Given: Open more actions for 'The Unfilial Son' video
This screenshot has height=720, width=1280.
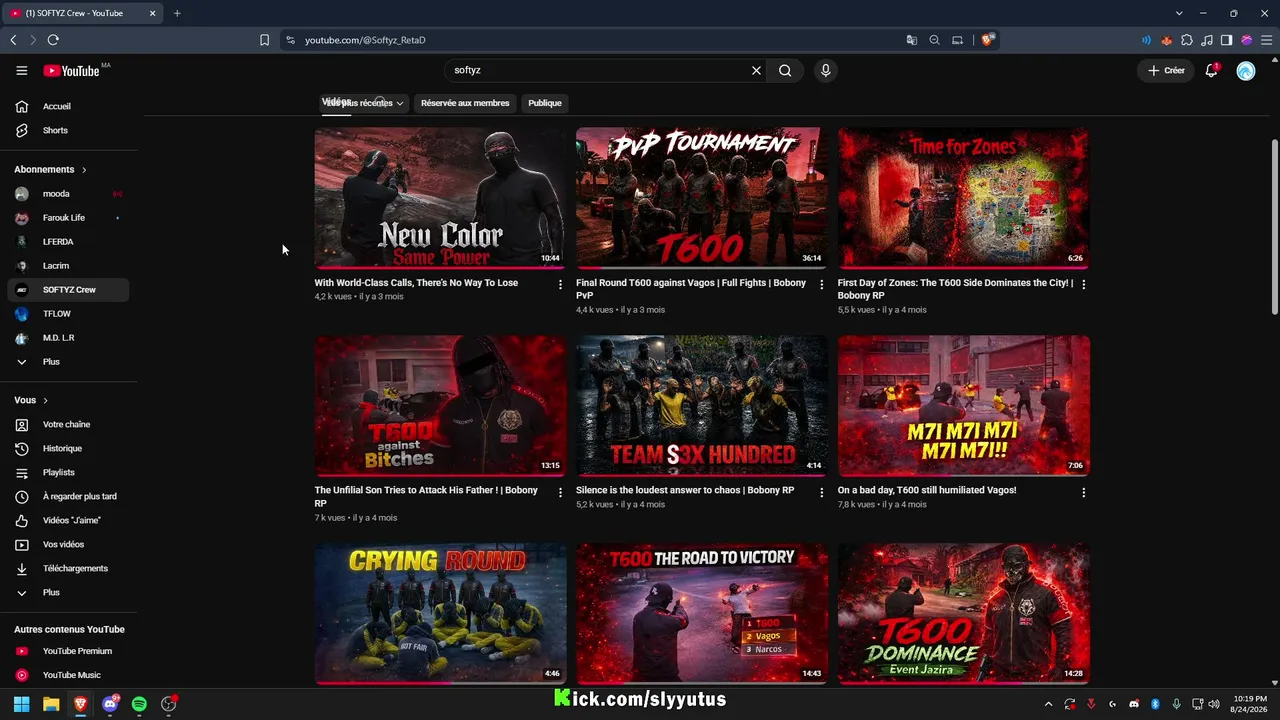Looking at the screenshot, I should tap(560, 492).
